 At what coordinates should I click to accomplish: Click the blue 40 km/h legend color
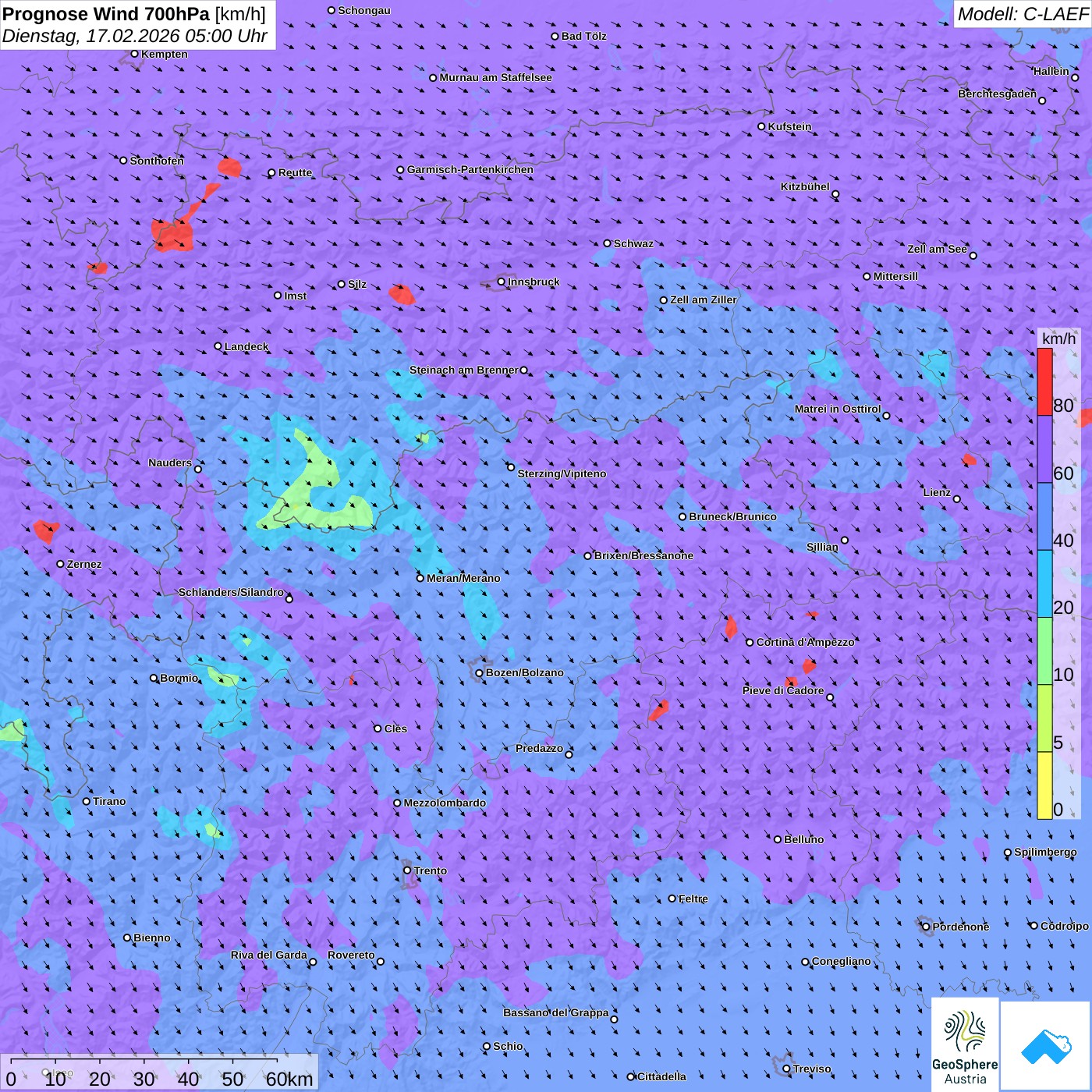tap(1044, 517)
